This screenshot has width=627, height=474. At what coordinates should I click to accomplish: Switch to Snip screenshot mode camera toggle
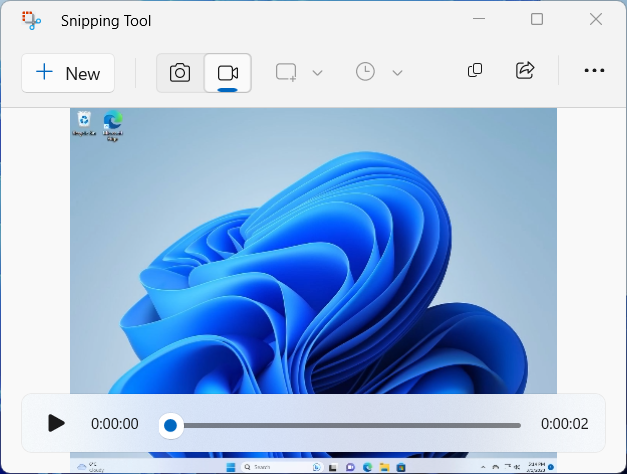pos(180,73)
